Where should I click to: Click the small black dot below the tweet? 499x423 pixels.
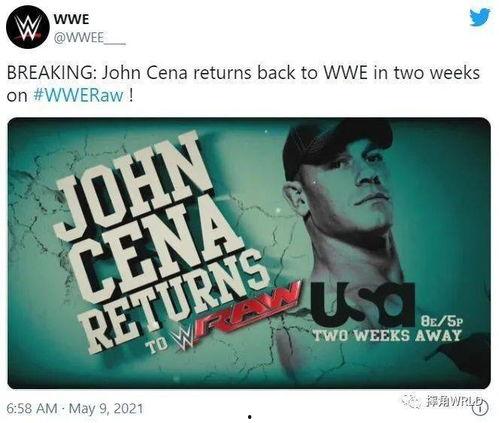[250, 417]
